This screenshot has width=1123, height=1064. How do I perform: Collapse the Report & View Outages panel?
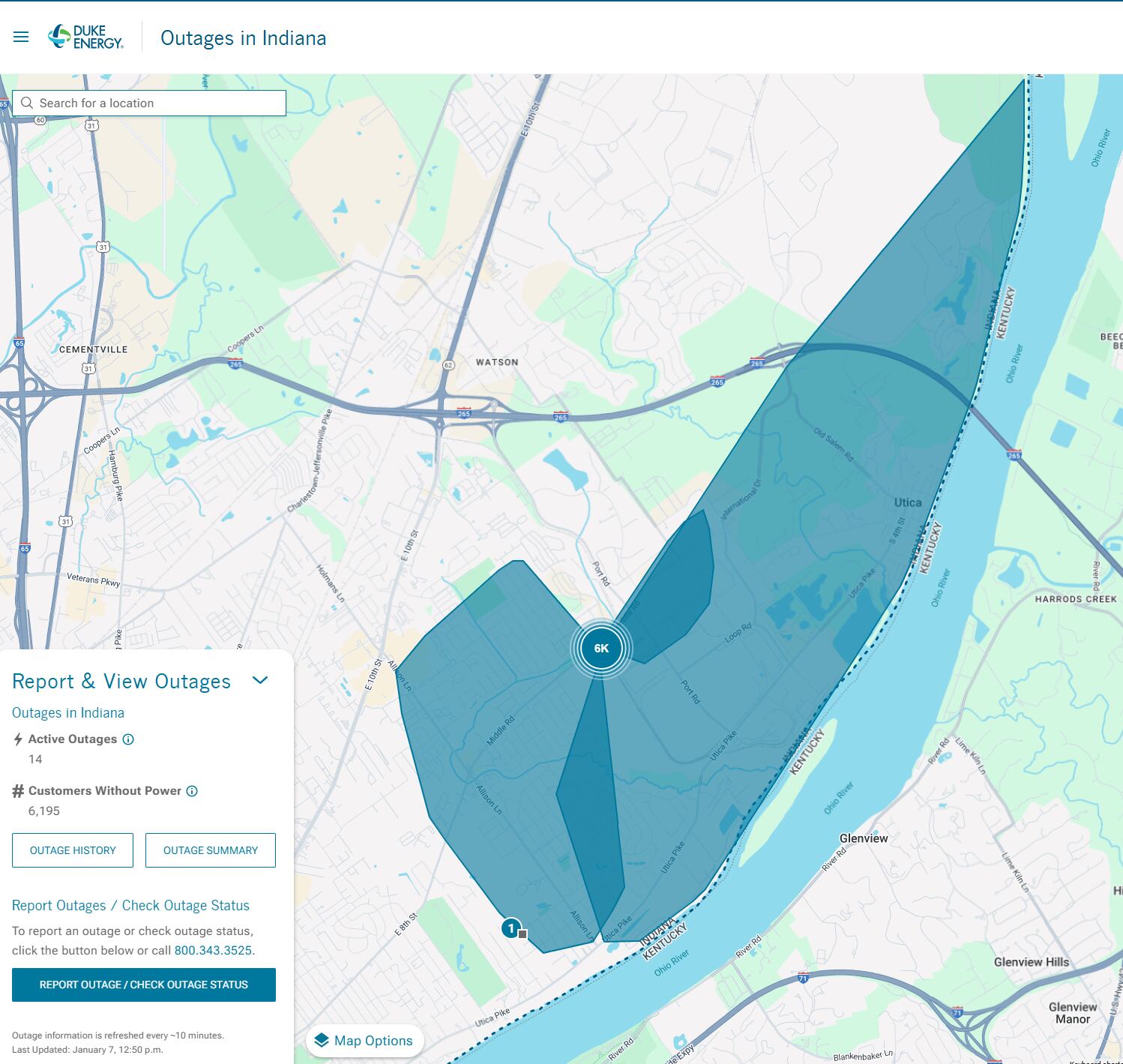[x=262, y=680]
